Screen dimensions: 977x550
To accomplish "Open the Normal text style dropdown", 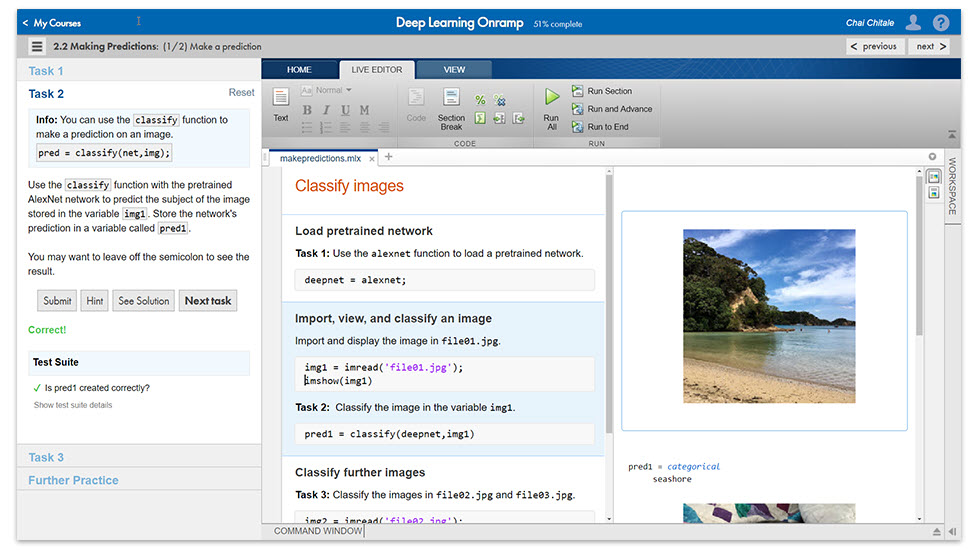I will pos(328,90).
